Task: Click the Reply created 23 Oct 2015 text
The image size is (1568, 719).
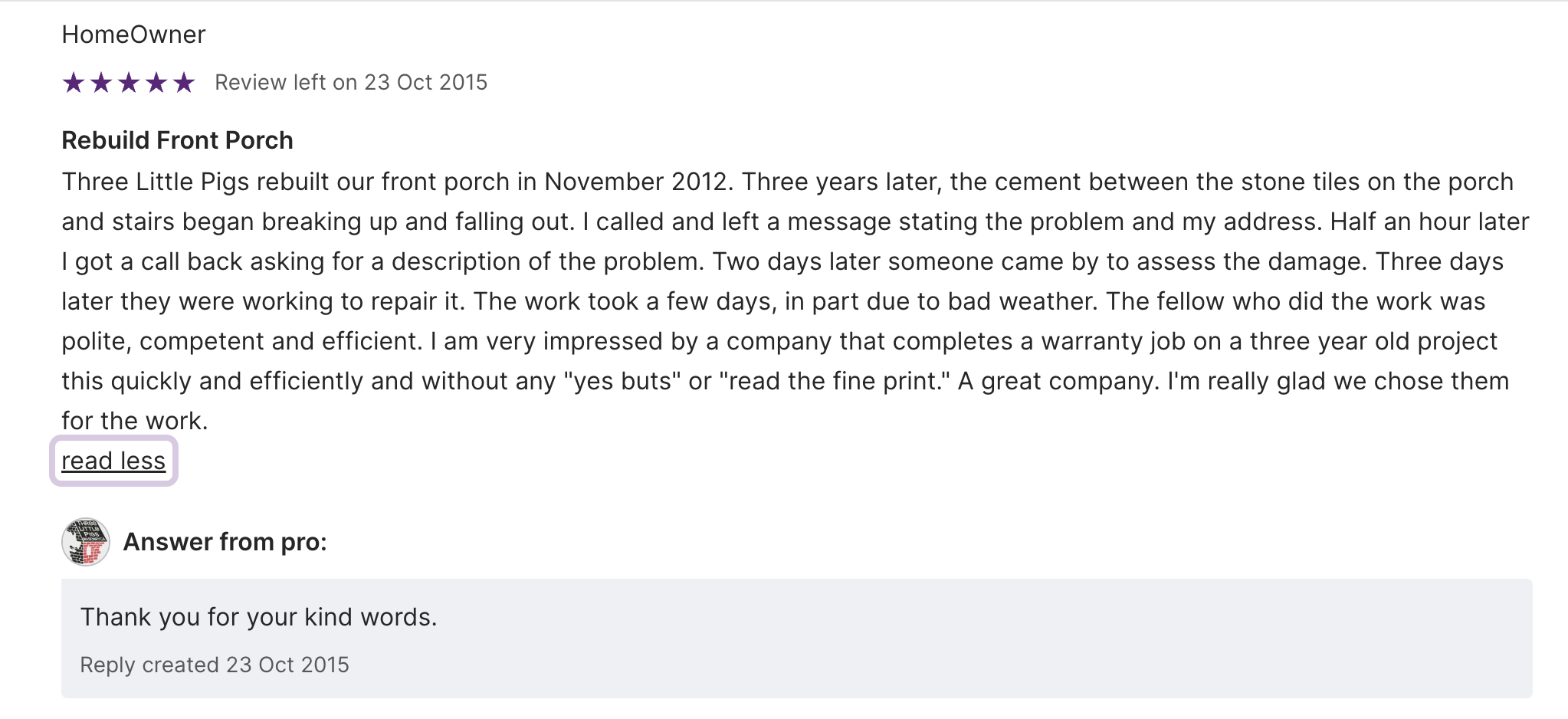Action: click(215, 665)
